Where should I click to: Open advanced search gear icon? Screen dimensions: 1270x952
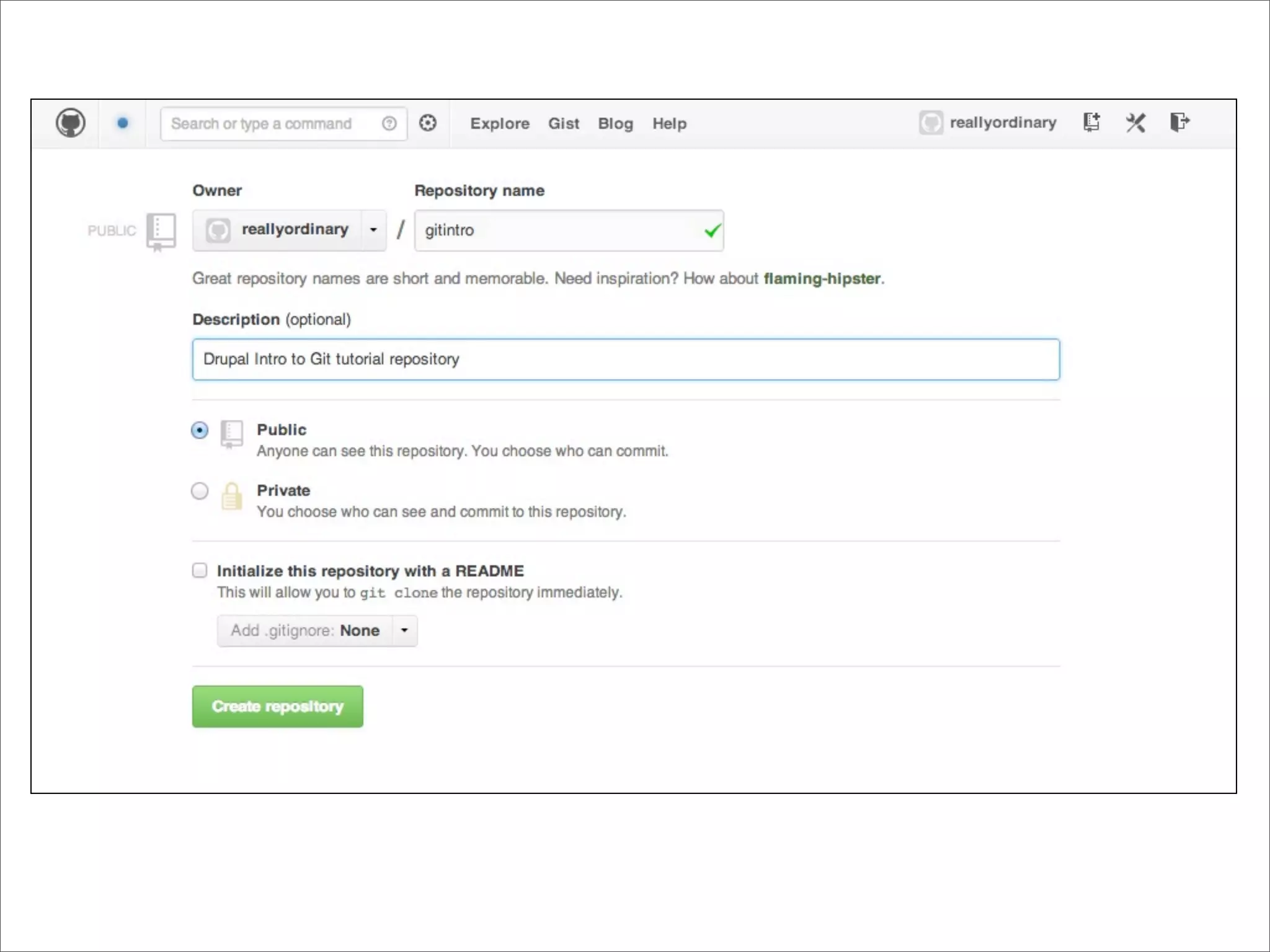[428, 123]
